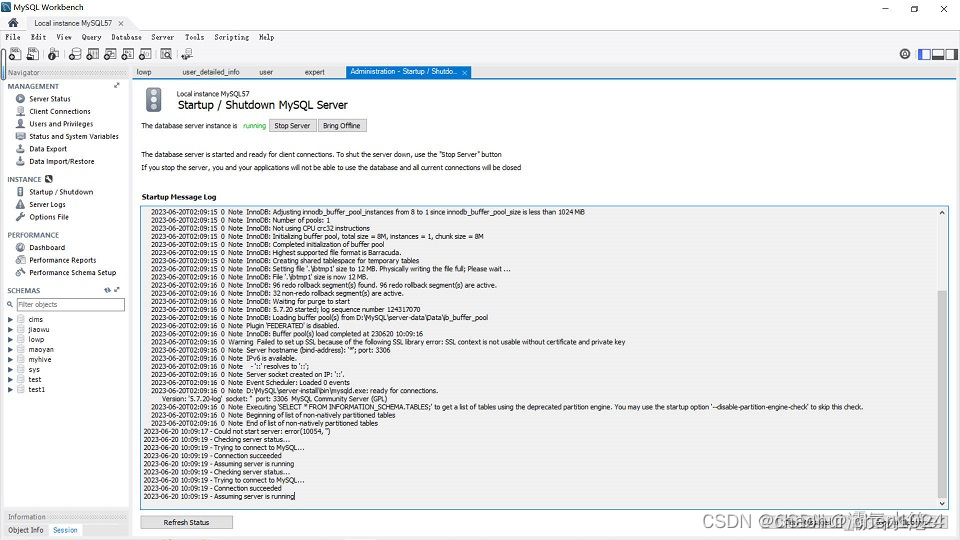Close the Local instance MySQL57 tab

(121, 23)
